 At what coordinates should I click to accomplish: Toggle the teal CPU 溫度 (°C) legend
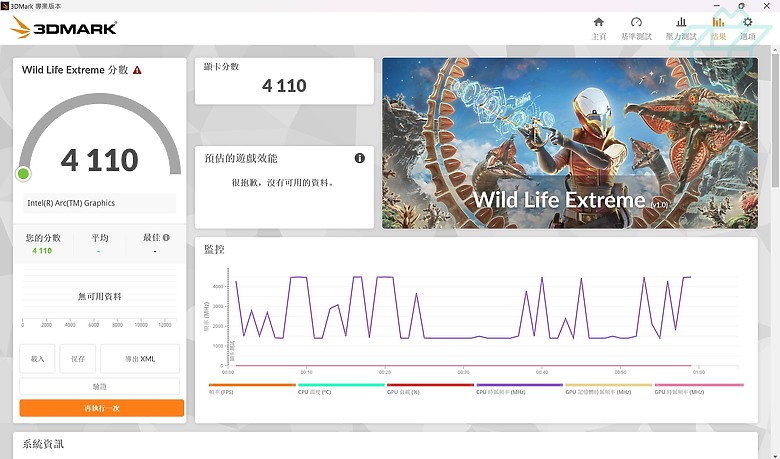click(x=341, y=388)
